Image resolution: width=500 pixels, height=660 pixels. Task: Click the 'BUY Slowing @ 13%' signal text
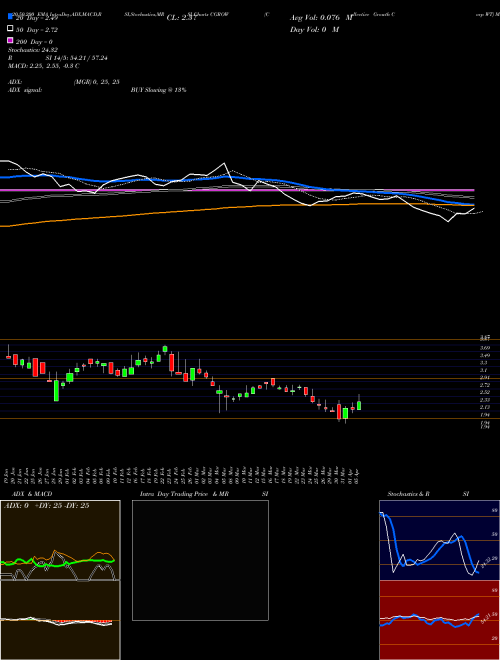click(x=158, y=90)
